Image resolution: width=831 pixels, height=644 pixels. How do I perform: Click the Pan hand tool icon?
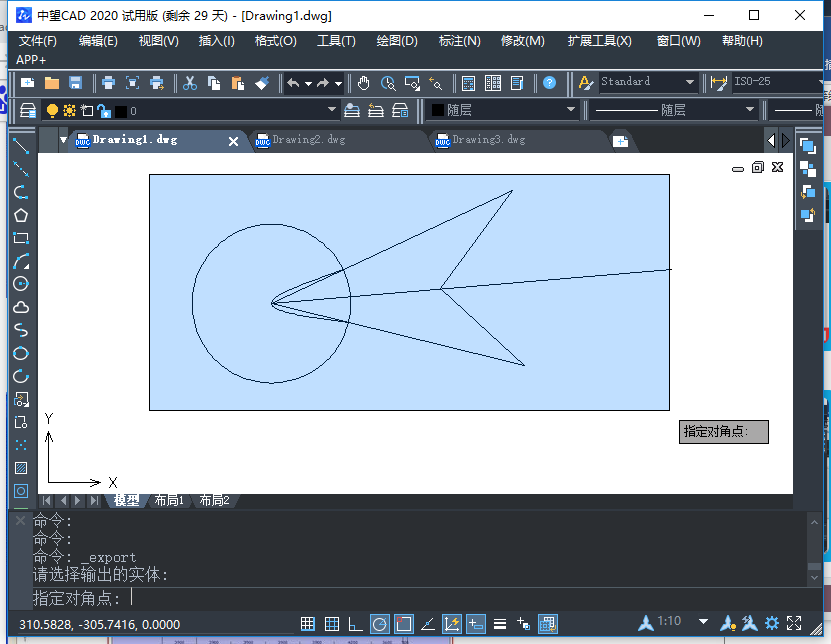364,83
